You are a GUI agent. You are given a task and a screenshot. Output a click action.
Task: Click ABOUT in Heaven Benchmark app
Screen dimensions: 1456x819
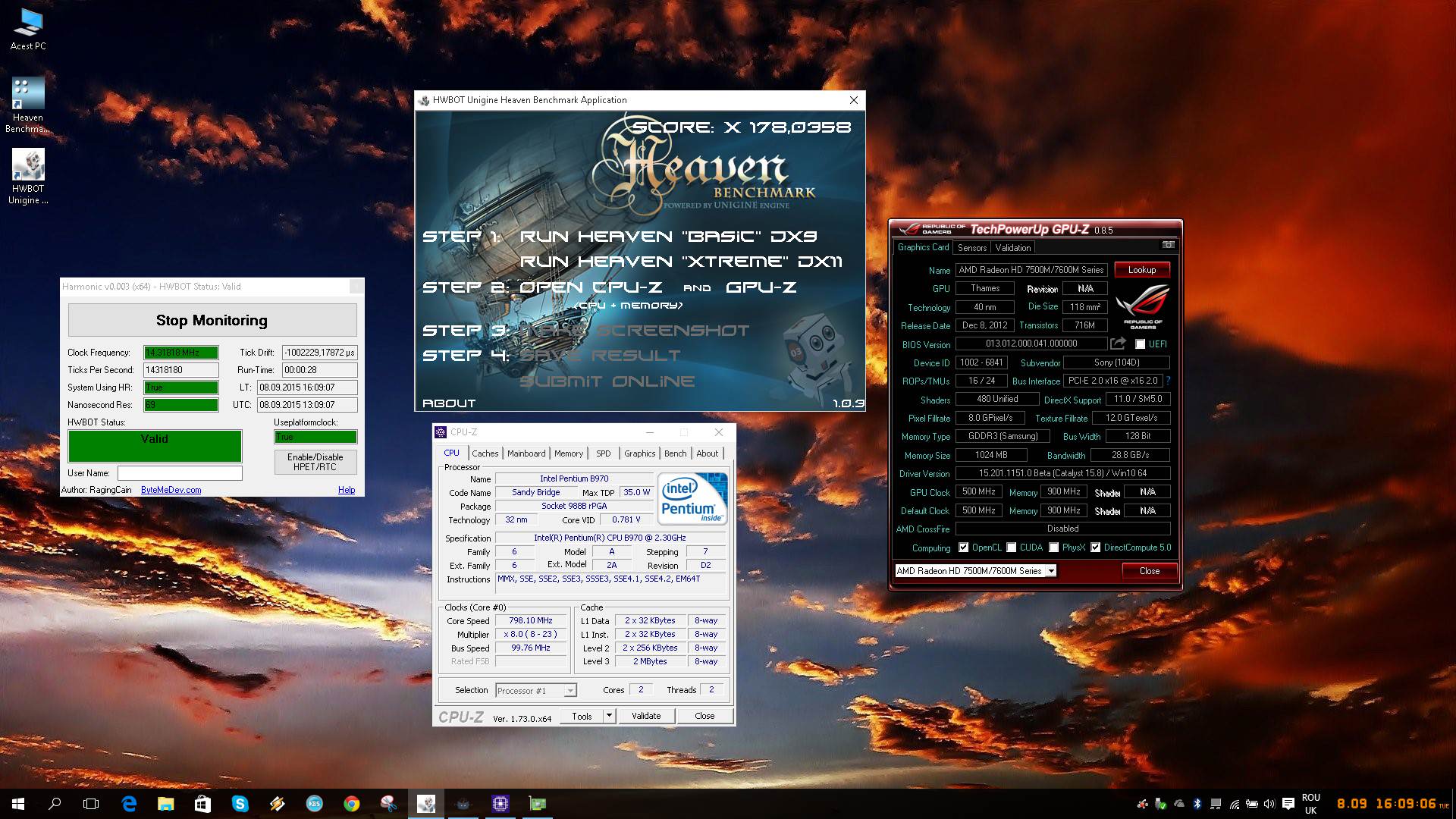point(449,403)
